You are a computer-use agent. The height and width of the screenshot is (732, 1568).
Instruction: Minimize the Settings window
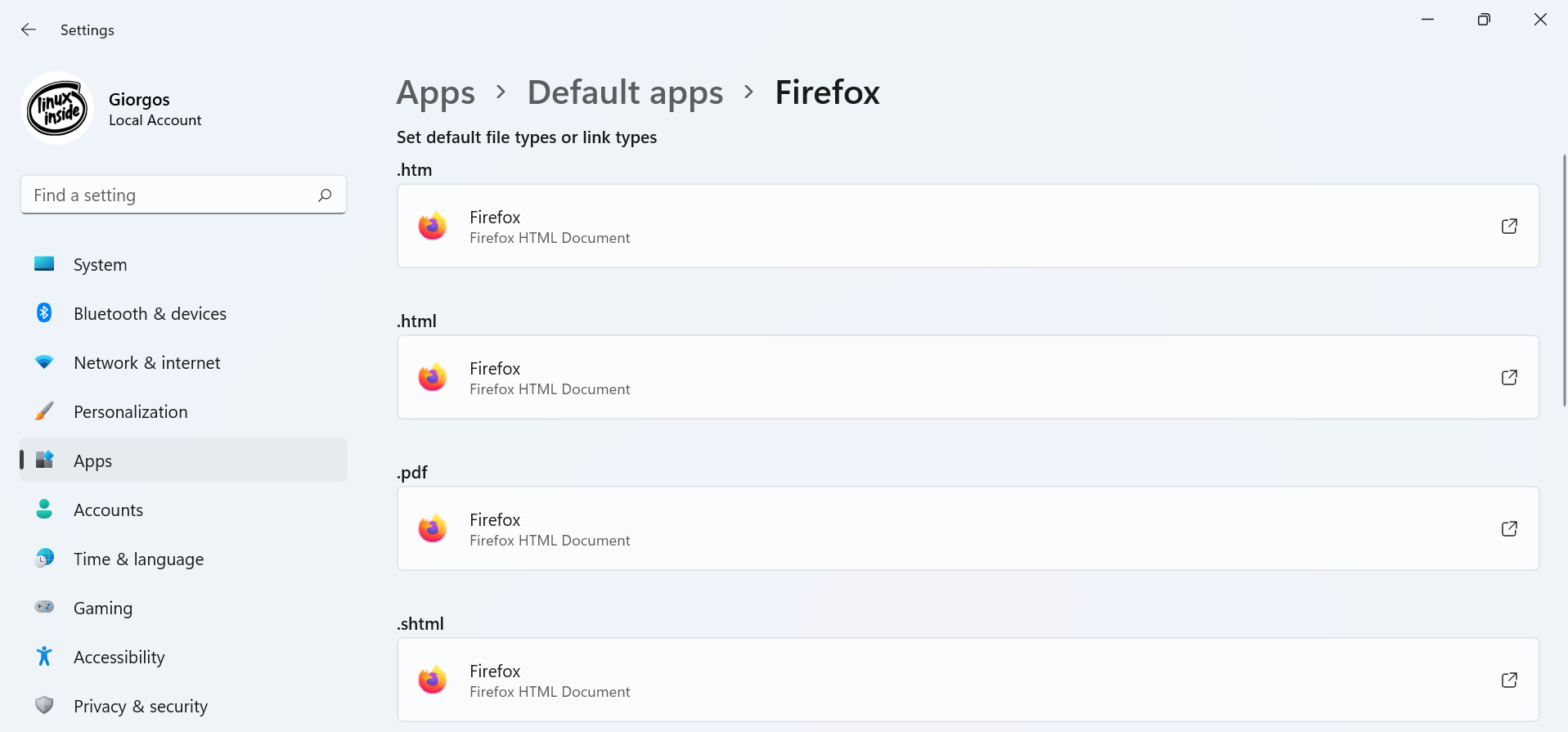click(1428, 20)
